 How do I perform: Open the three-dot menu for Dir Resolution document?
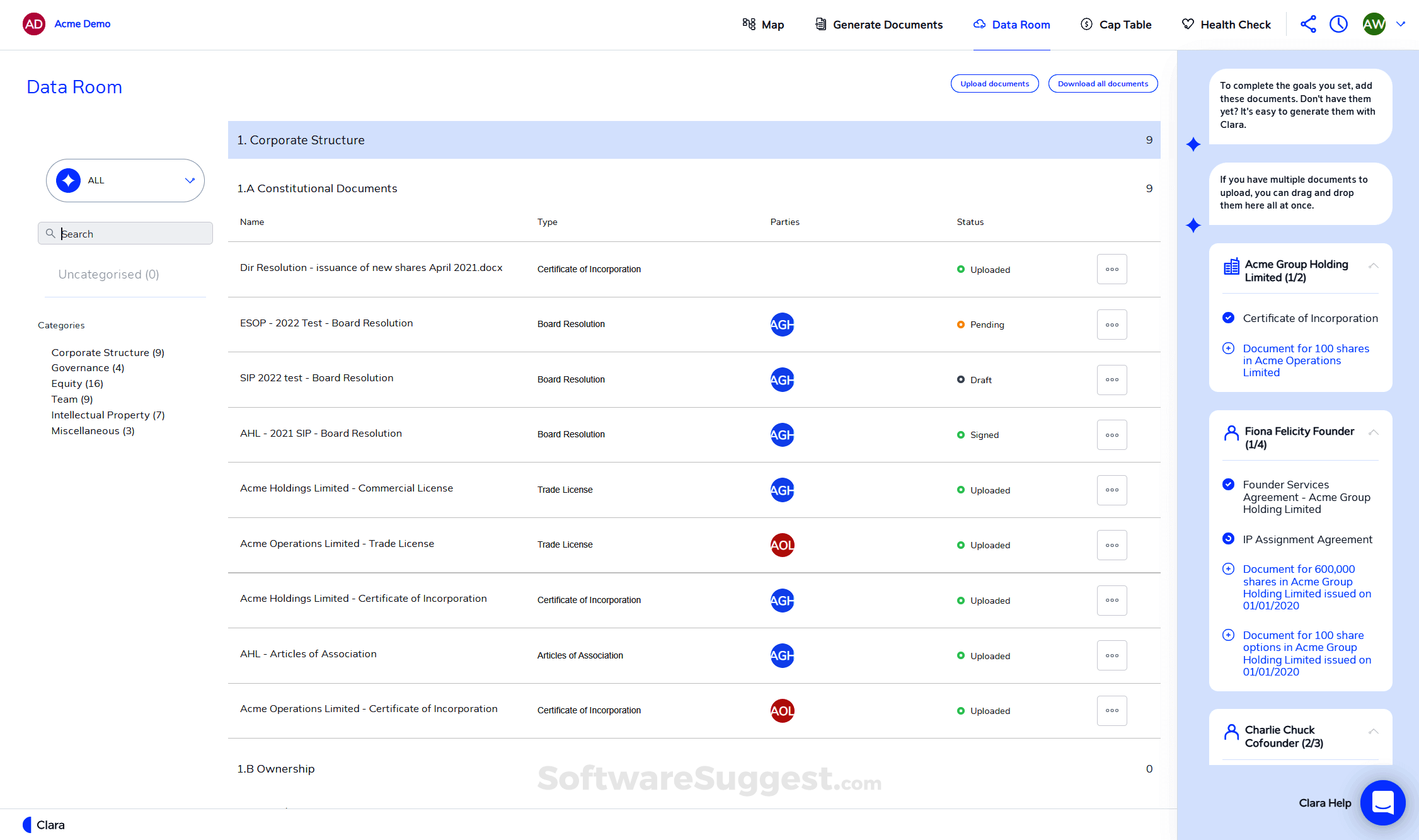[x=1112, y=268]
